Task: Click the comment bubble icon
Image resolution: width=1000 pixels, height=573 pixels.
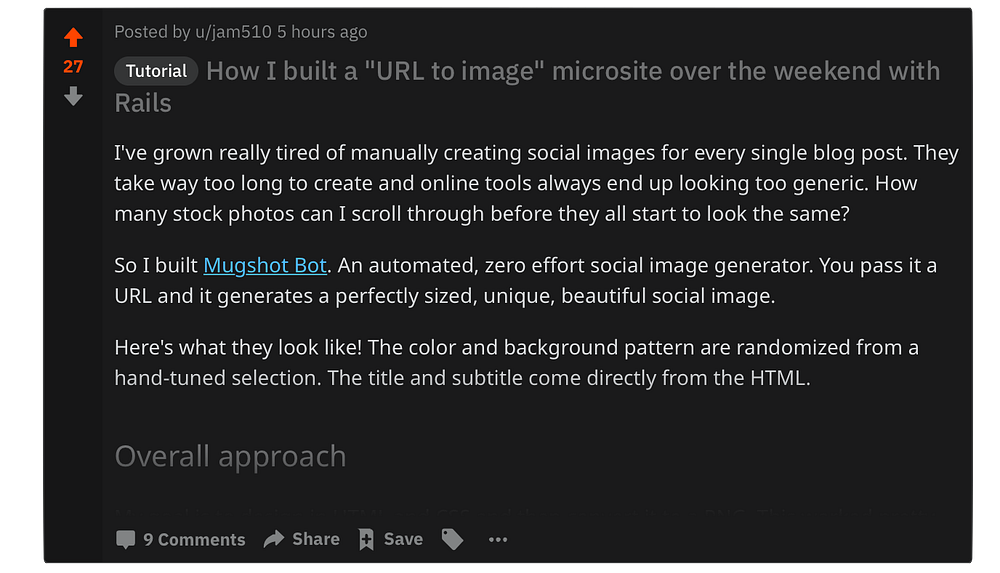Action: tap(125, 539)
